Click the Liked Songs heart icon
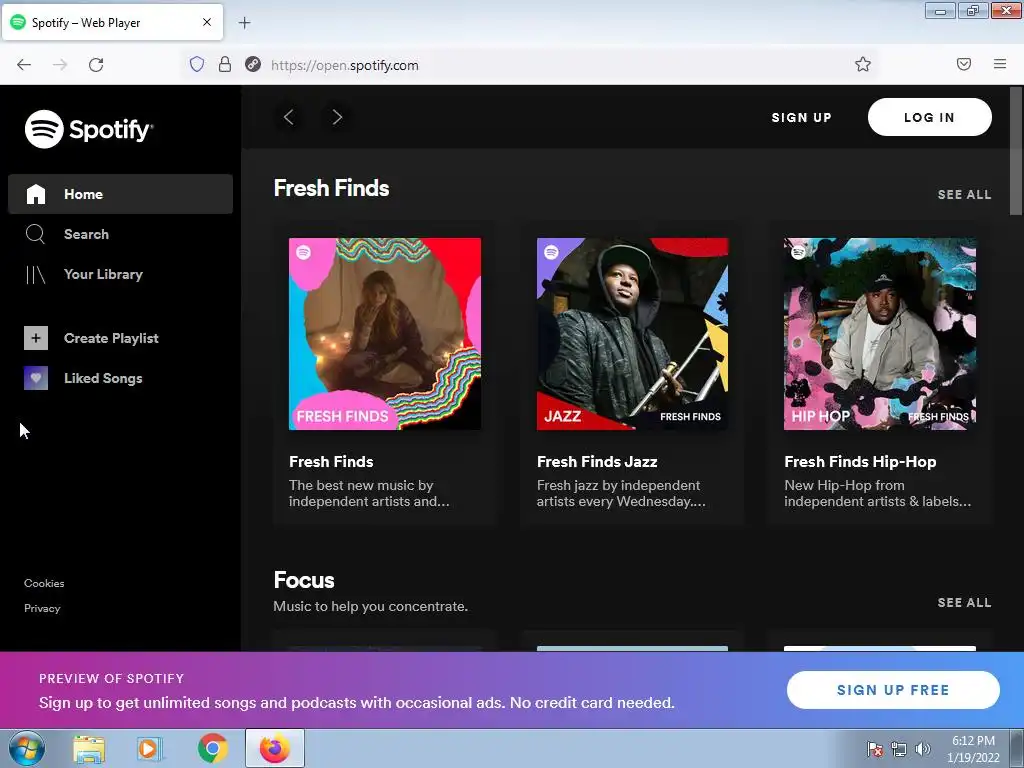 pyautogui.click(x=36, y=378)
